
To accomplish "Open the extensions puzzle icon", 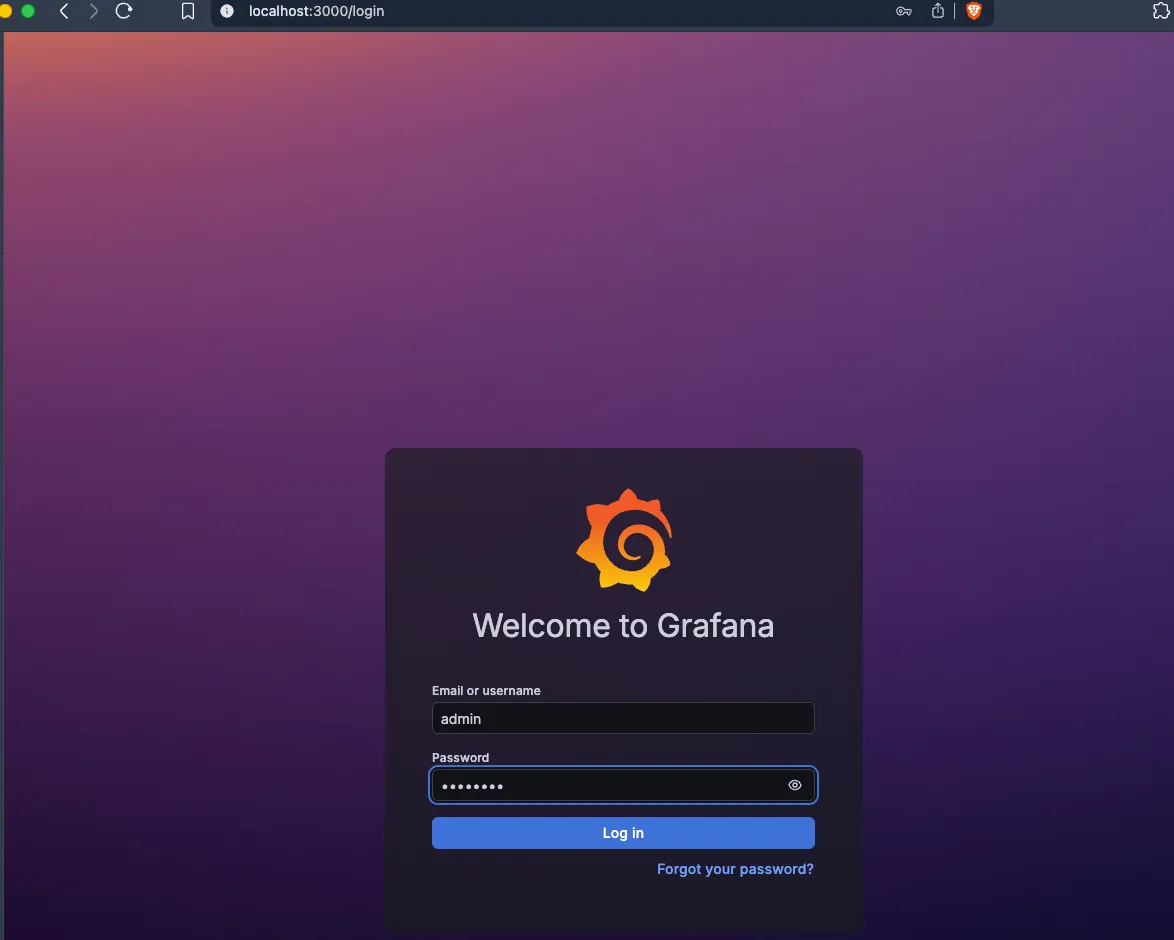I will click(1162, 11).
